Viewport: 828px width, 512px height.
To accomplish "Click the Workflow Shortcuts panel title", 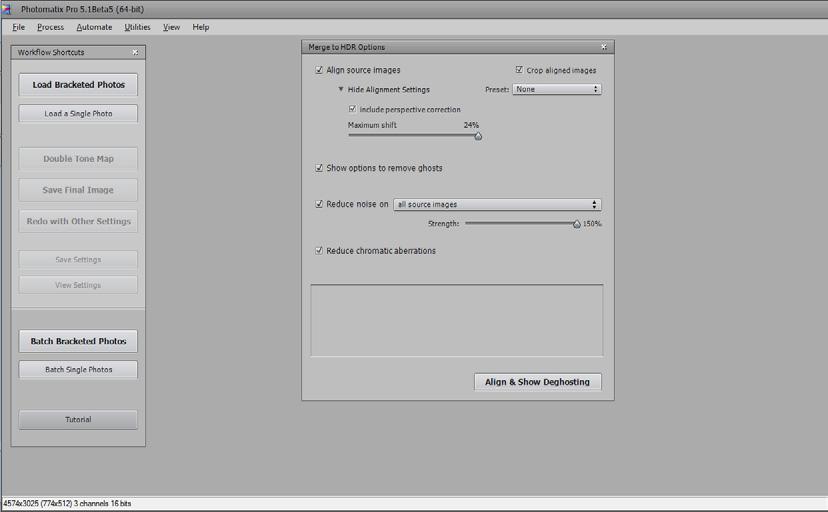I will coord(51,52).
